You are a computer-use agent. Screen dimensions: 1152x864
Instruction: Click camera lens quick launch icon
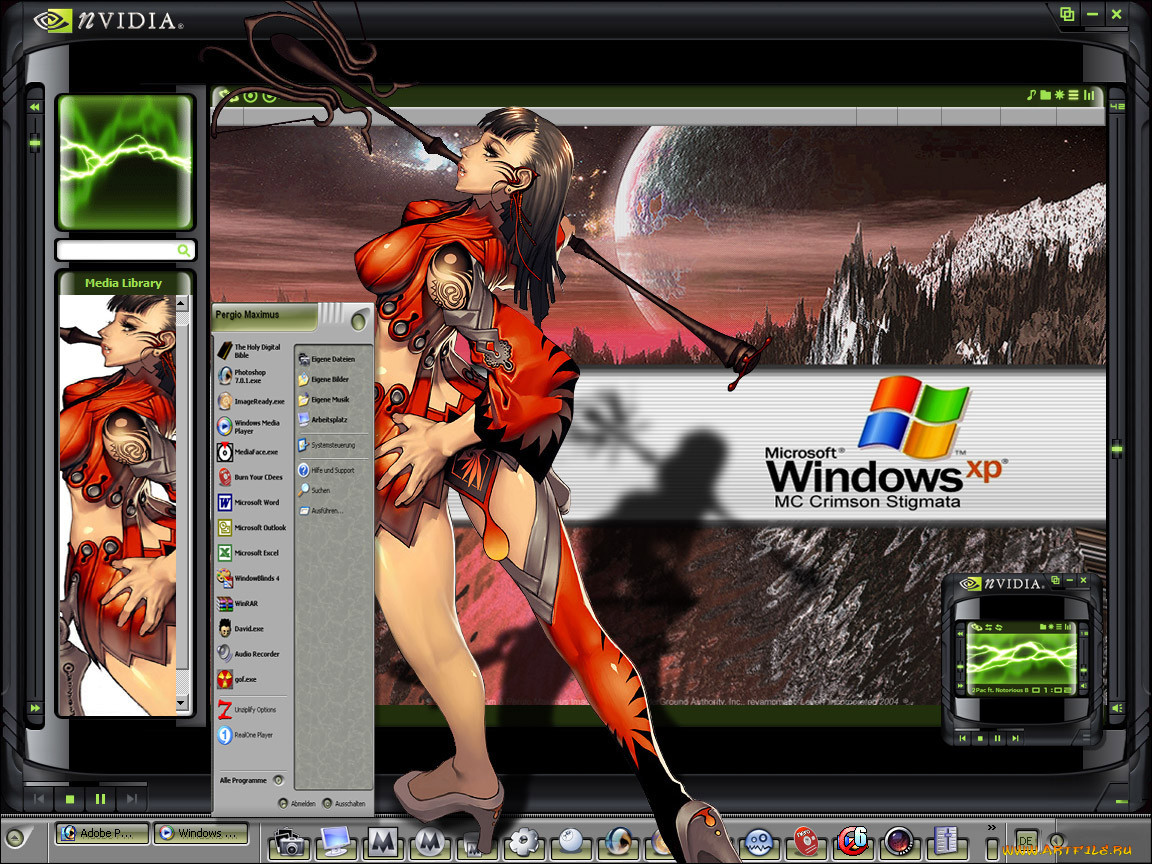click(x=899, y=842)
